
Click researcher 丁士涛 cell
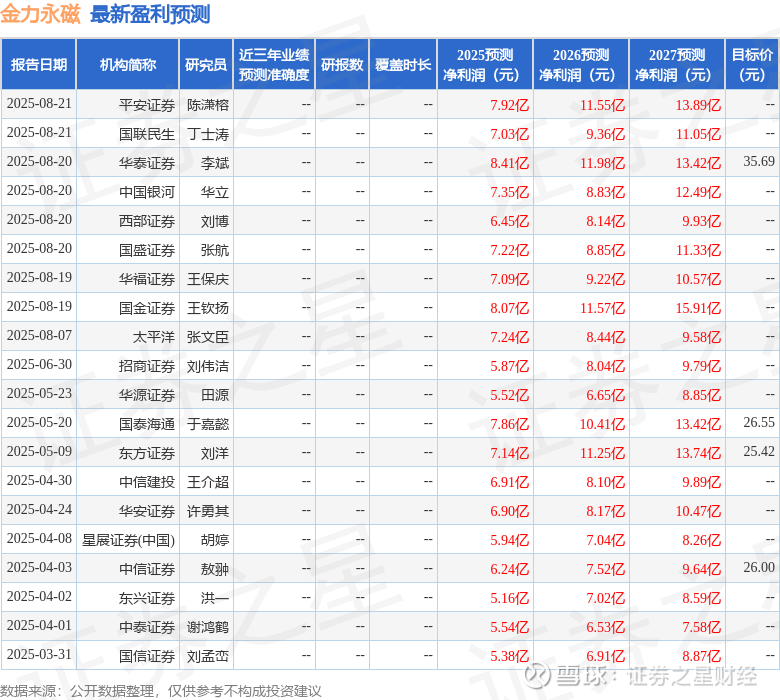point(208,134)
